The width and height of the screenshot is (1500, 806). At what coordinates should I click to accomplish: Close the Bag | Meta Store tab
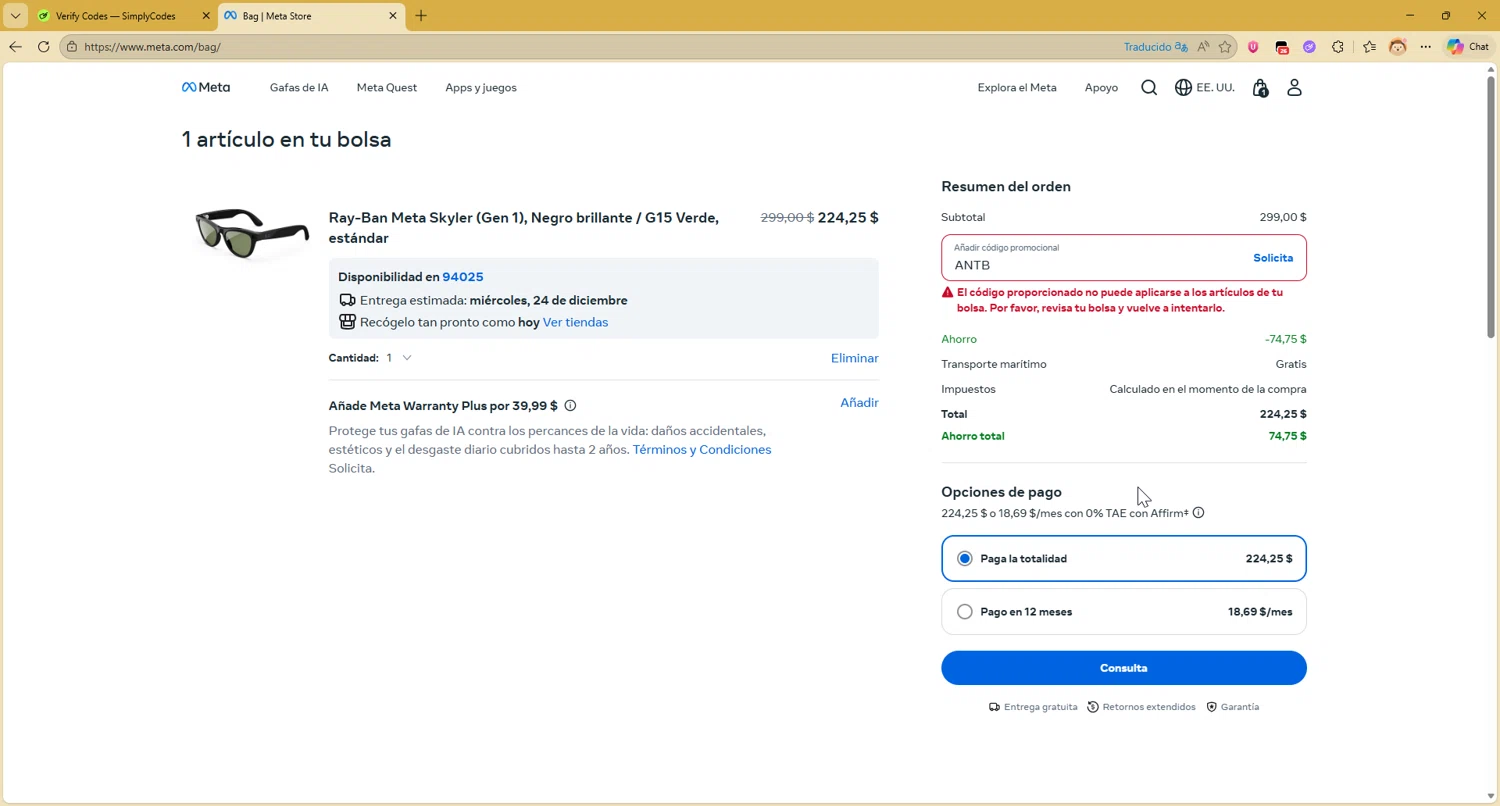point(393,16)
